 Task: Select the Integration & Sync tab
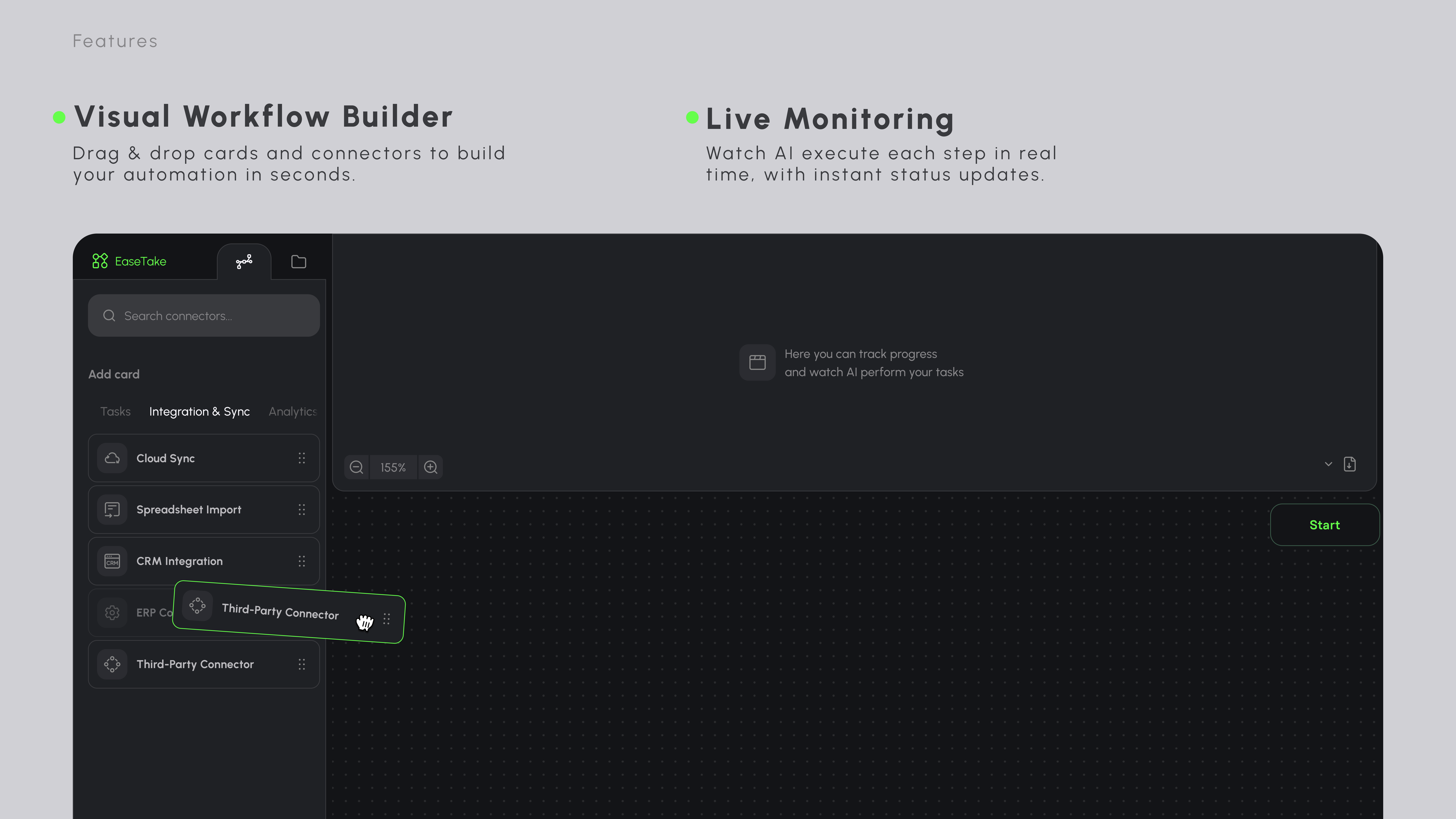pos(199,411)
